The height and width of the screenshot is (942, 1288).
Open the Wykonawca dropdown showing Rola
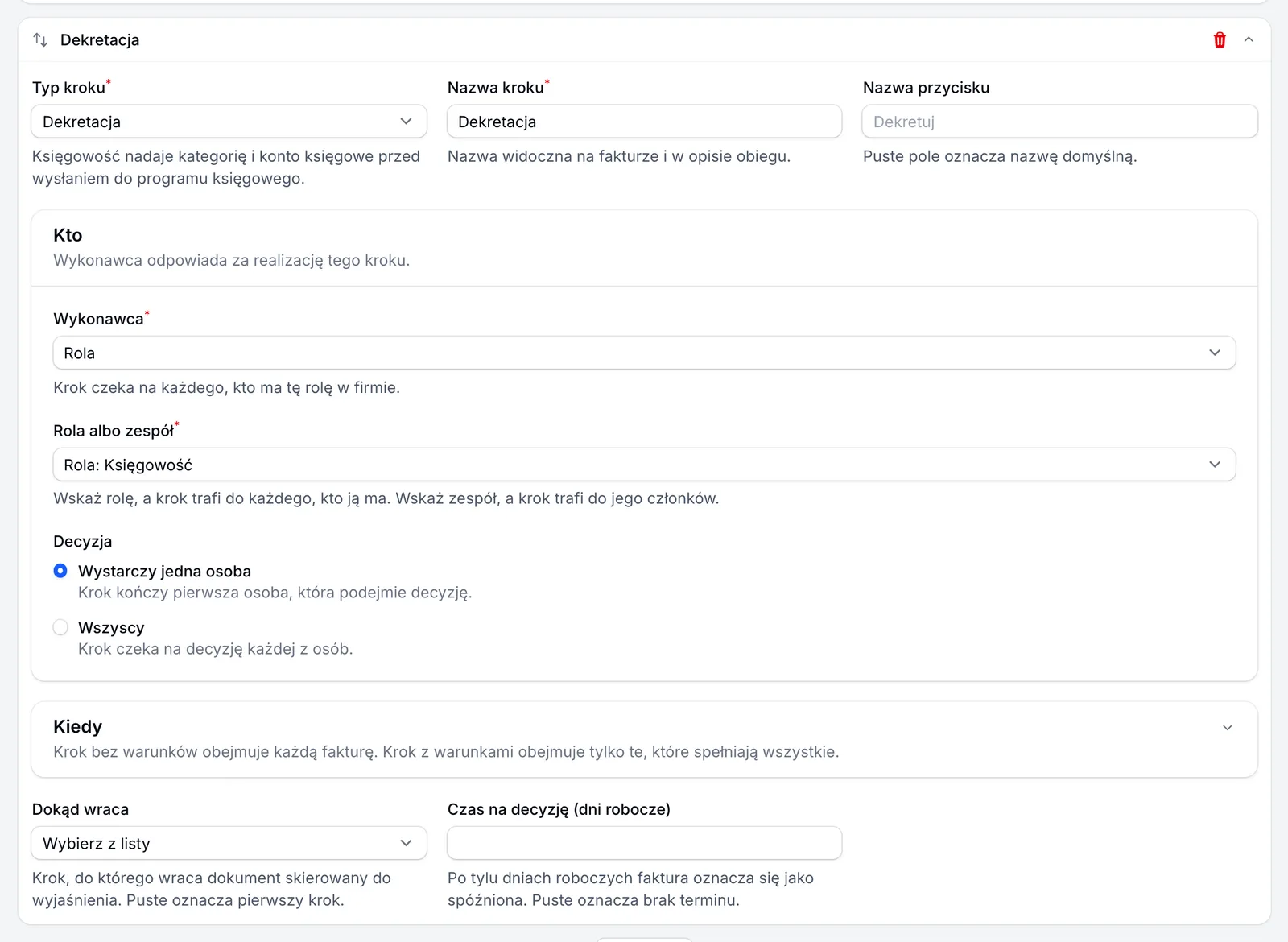(x=644, y=353)
